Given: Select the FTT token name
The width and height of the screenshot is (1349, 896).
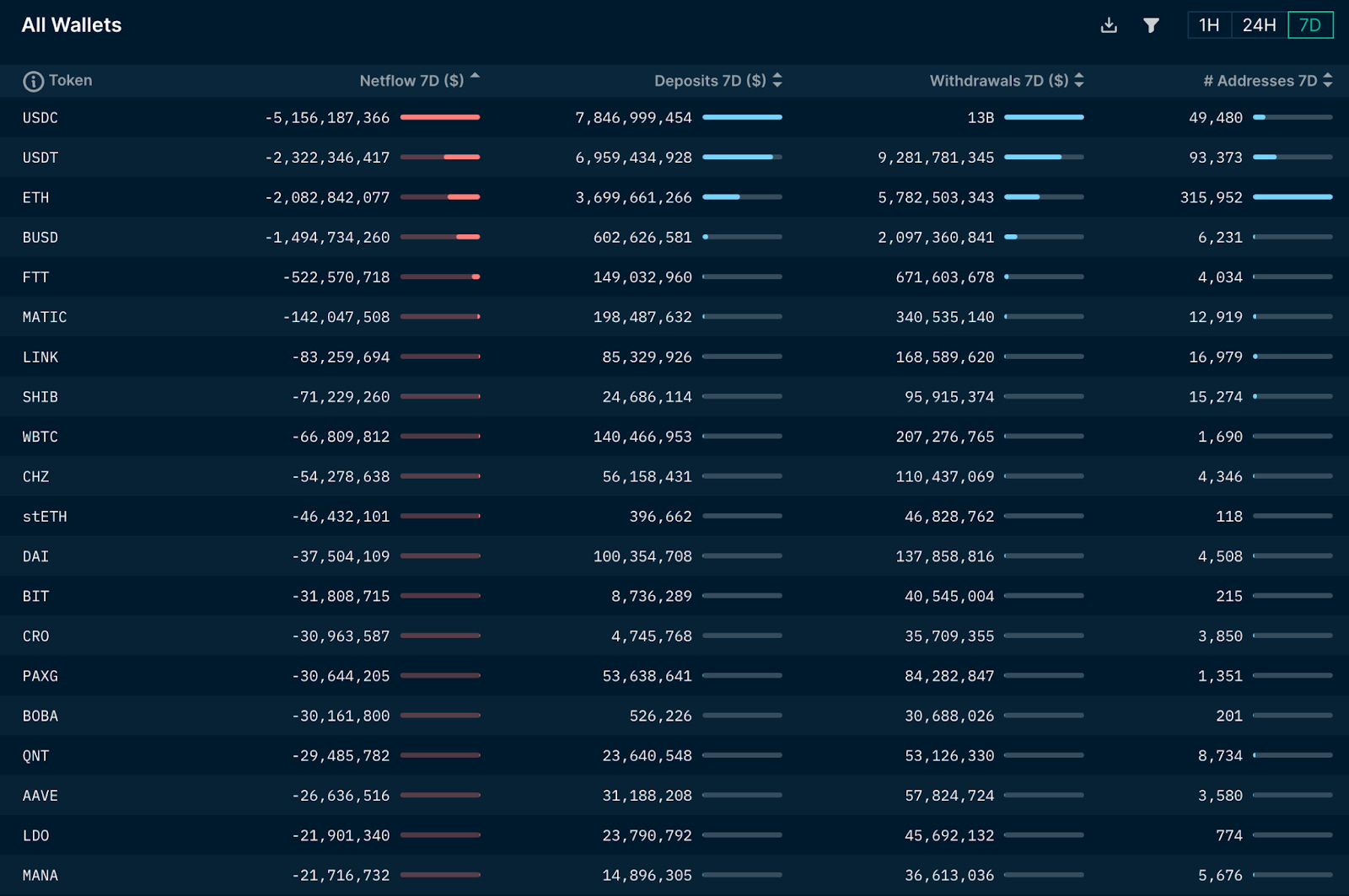Looking at the screenshot, I should [x=36, y=277].
